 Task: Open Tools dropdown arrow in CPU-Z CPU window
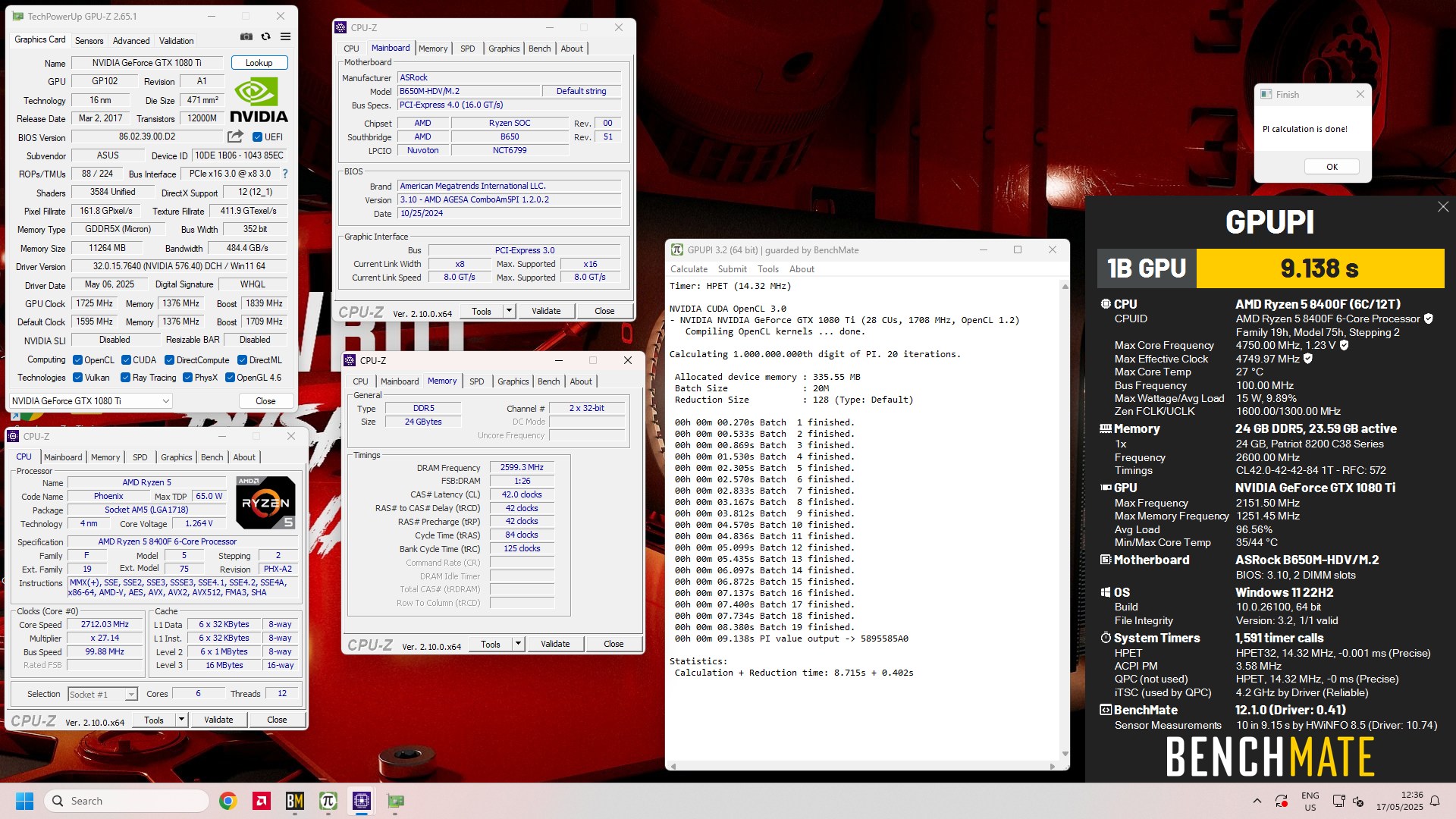pyautogui.click(x=181, y=720)
